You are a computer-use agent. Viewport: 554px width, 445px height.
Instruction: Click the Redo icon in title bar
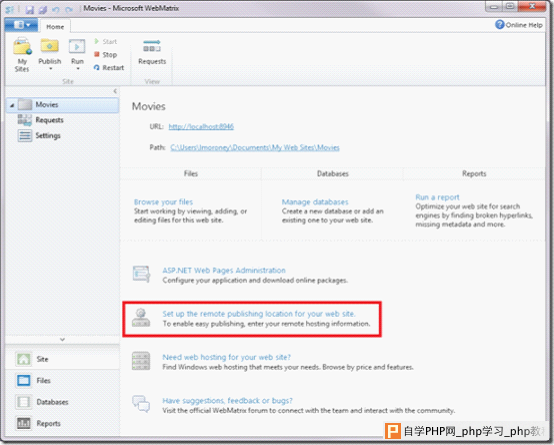tap(69, 10)
